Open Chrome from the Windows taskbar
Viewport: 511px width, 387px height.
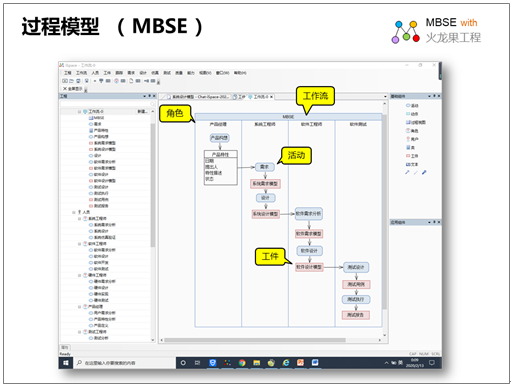[242, 363]
